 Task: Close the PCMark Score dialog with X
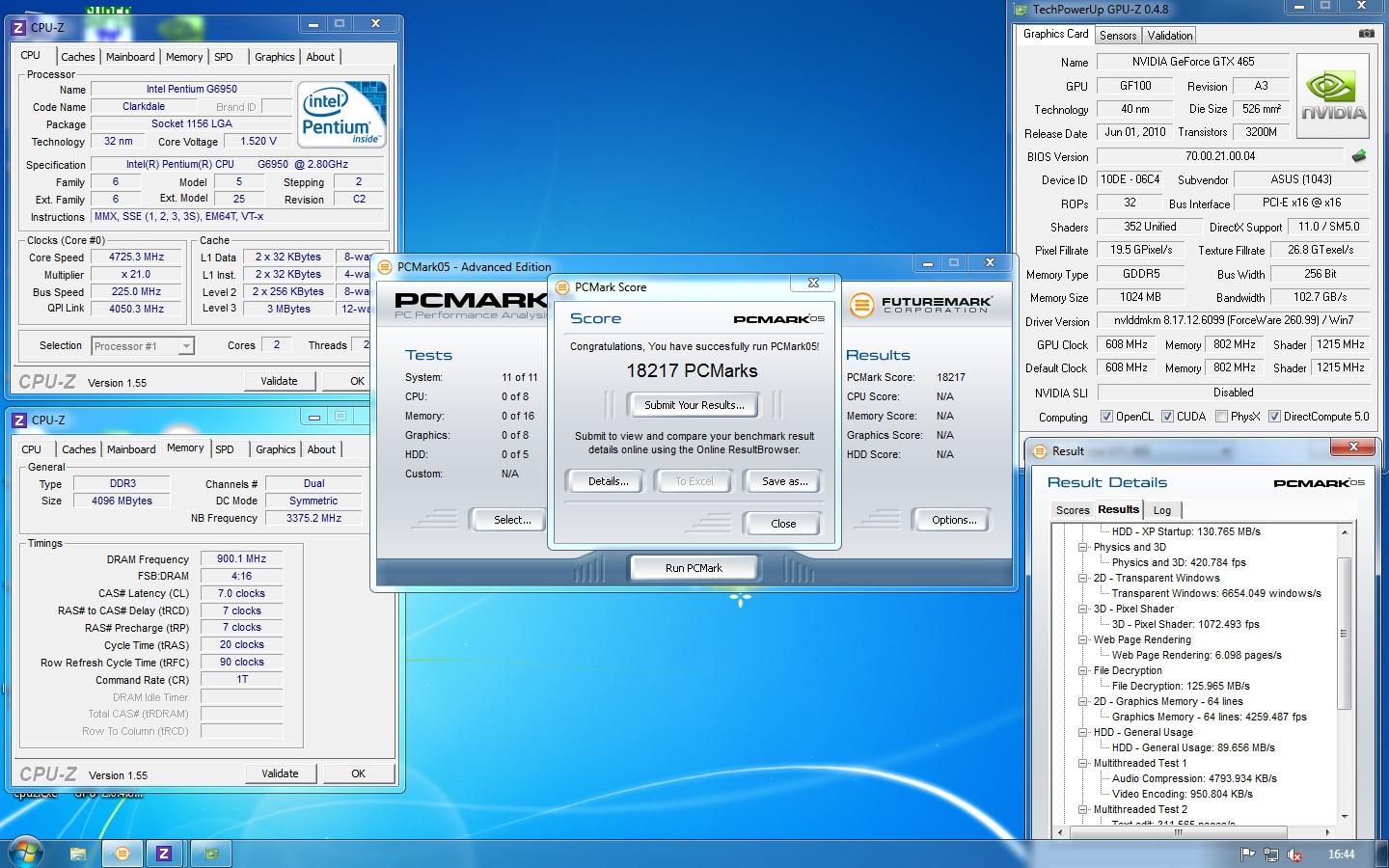pos(813,283)
